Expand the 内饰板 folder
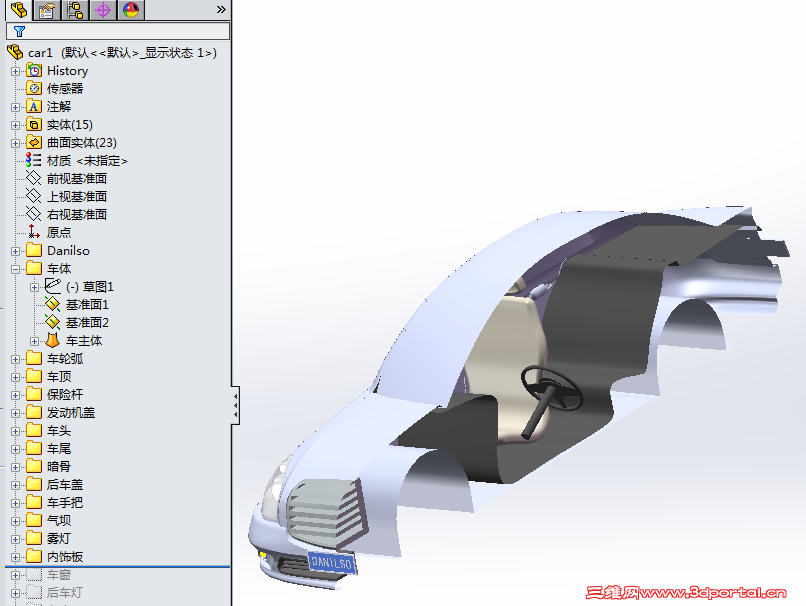The image size is (806, 606). pos(15,557)
